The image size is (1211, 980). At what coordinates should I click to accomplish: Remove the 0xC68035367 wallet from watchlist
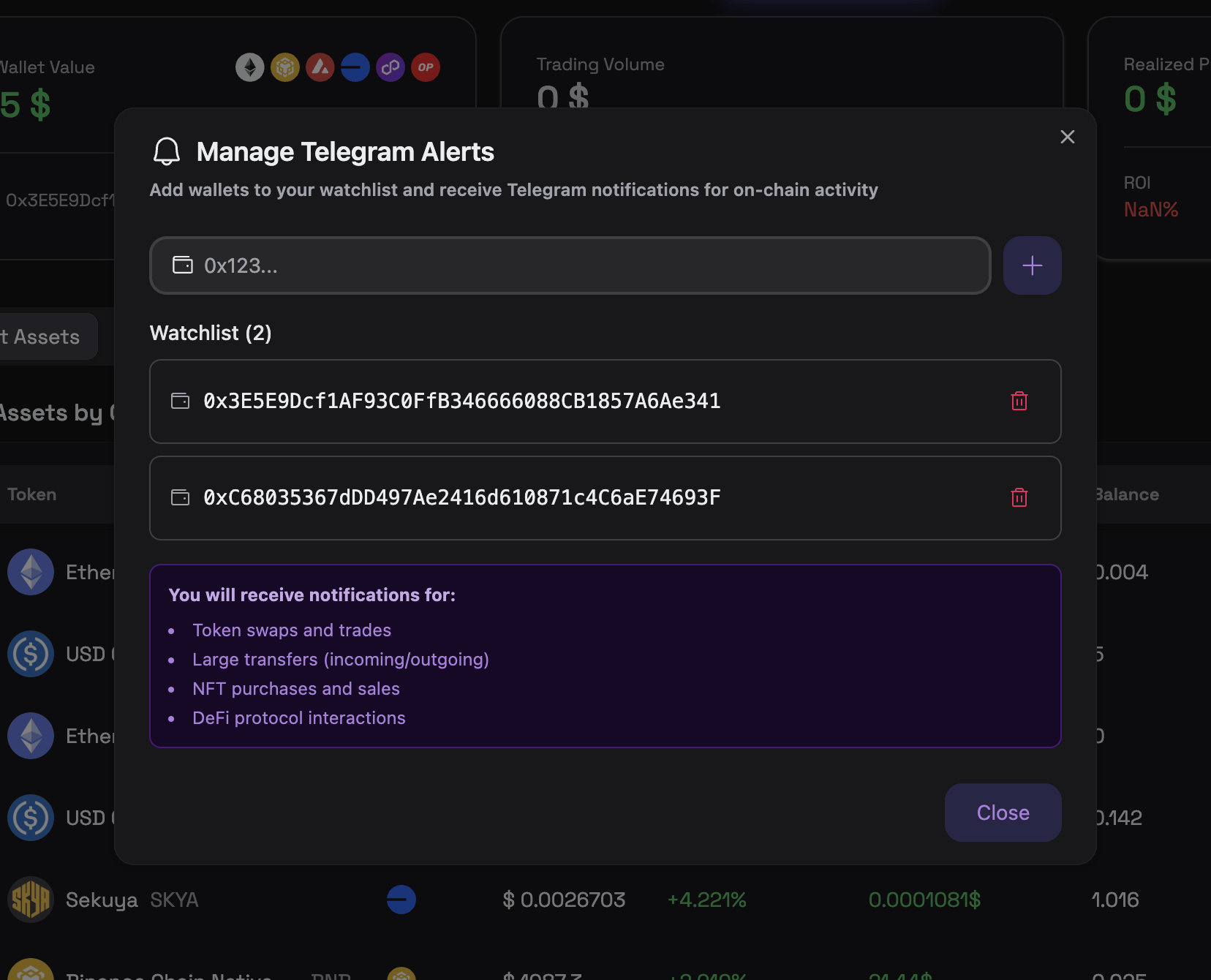pos(1019,497)
